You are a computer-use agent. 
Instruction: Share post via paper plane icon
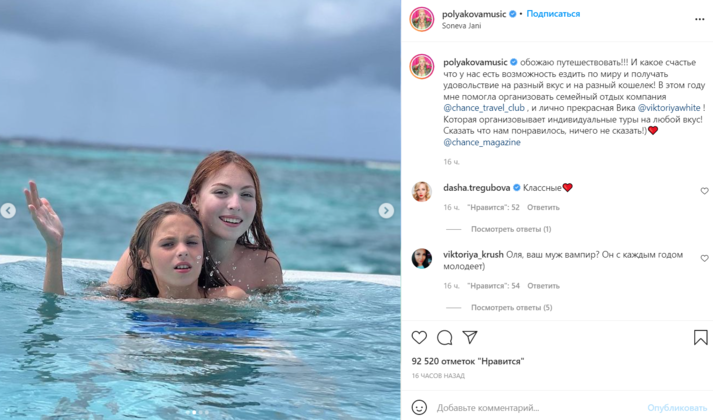pos(469,338)
